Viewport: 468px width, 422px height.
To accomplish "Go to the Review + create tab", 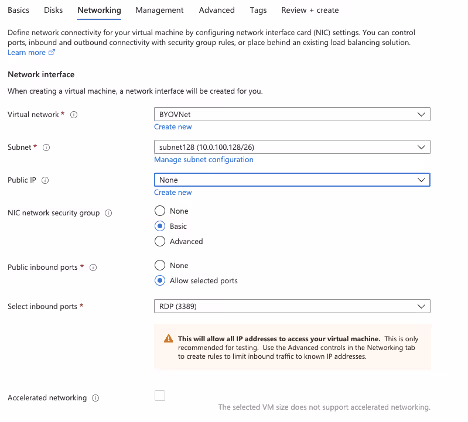I will 310,10.
